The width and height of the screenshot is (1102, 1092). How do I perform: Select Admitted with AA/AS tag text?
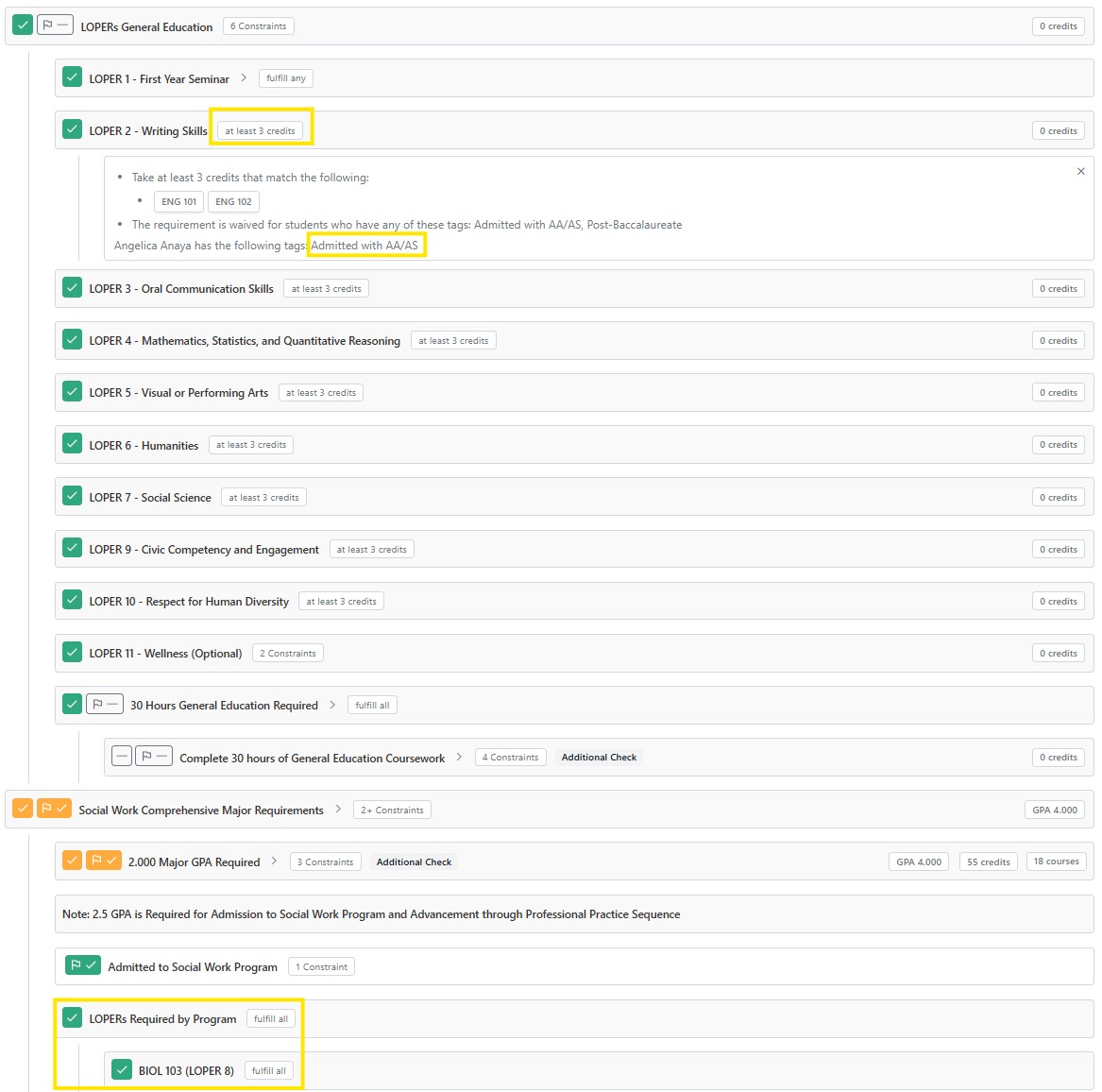click(x=365, y=246)
